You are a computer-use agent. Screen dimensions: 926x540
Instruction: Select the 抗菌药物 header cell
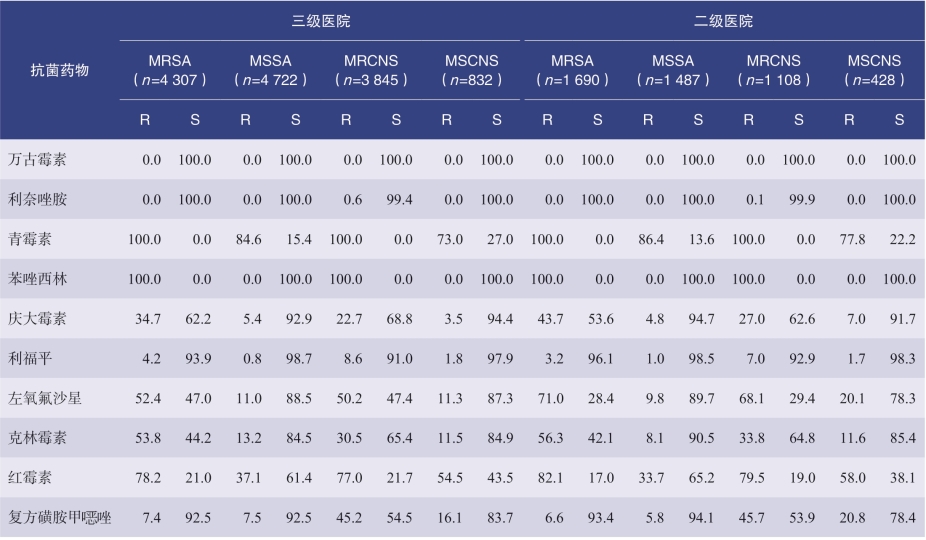click(x=60, y=70)
